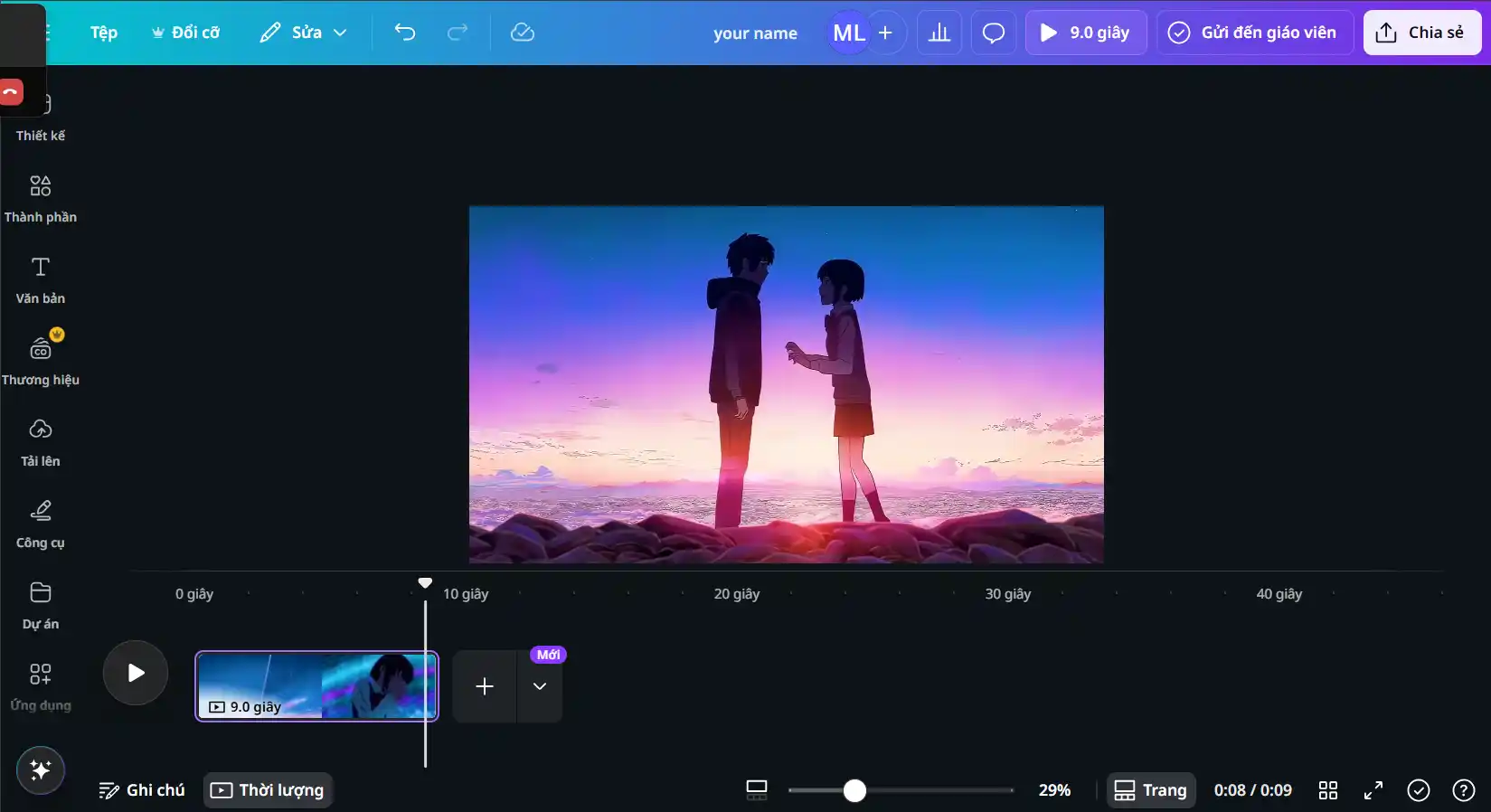Open the grid view icon
The height and width of the screenshot is (812, 1491).
coord(1328,790)
